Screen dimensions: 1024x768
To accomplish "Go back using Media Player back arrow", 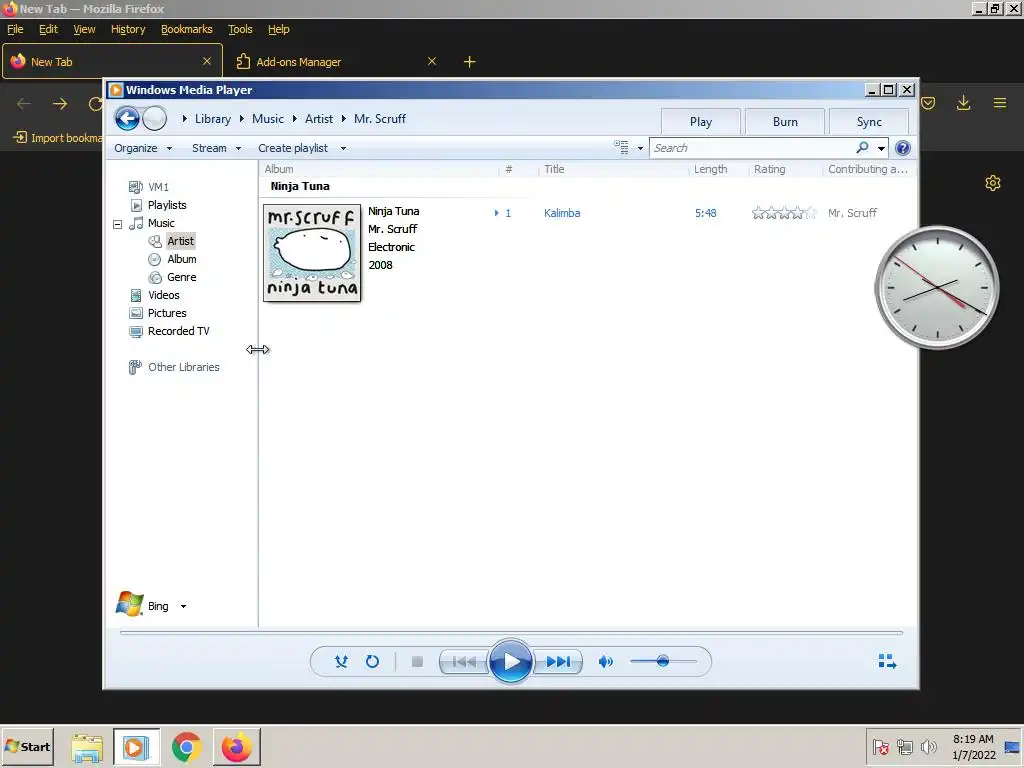I will 127,119.
